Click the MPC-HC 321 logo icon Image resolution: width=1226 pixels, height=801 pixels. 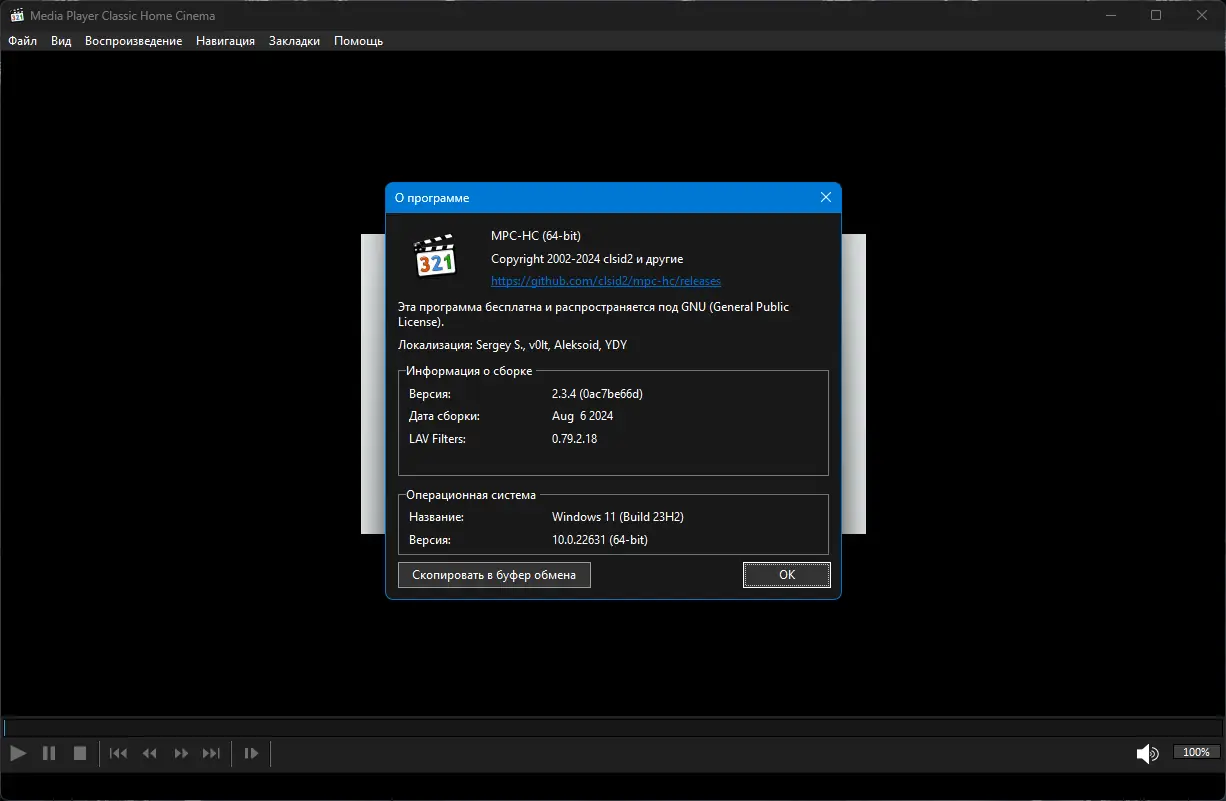coord(435,256)
